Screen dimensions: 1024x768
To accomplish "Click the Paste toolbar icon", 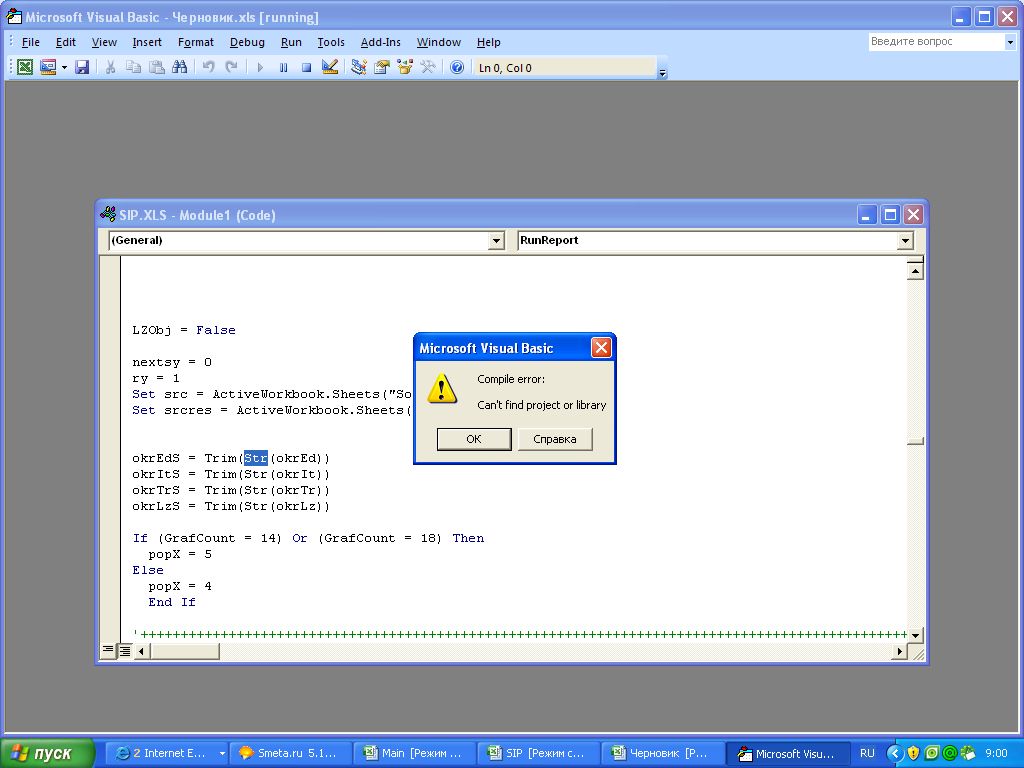I will 157,67.
